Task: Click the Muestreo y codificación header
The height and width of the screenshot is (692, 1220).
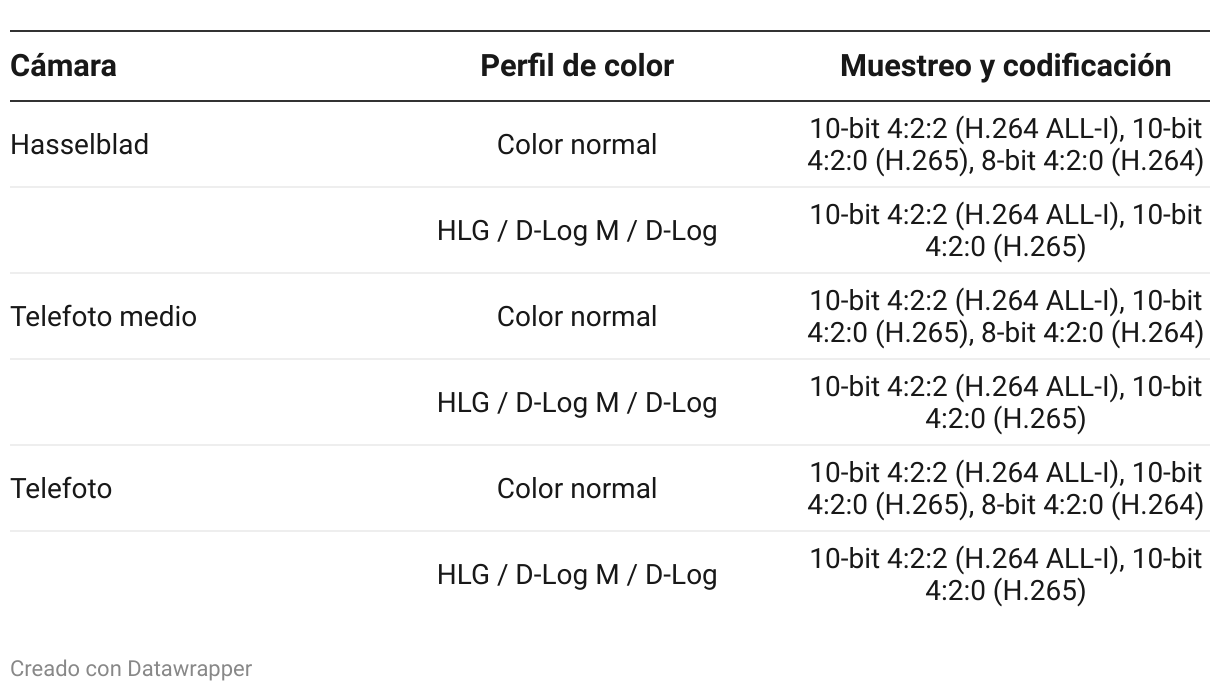Action: [1005, 66]
